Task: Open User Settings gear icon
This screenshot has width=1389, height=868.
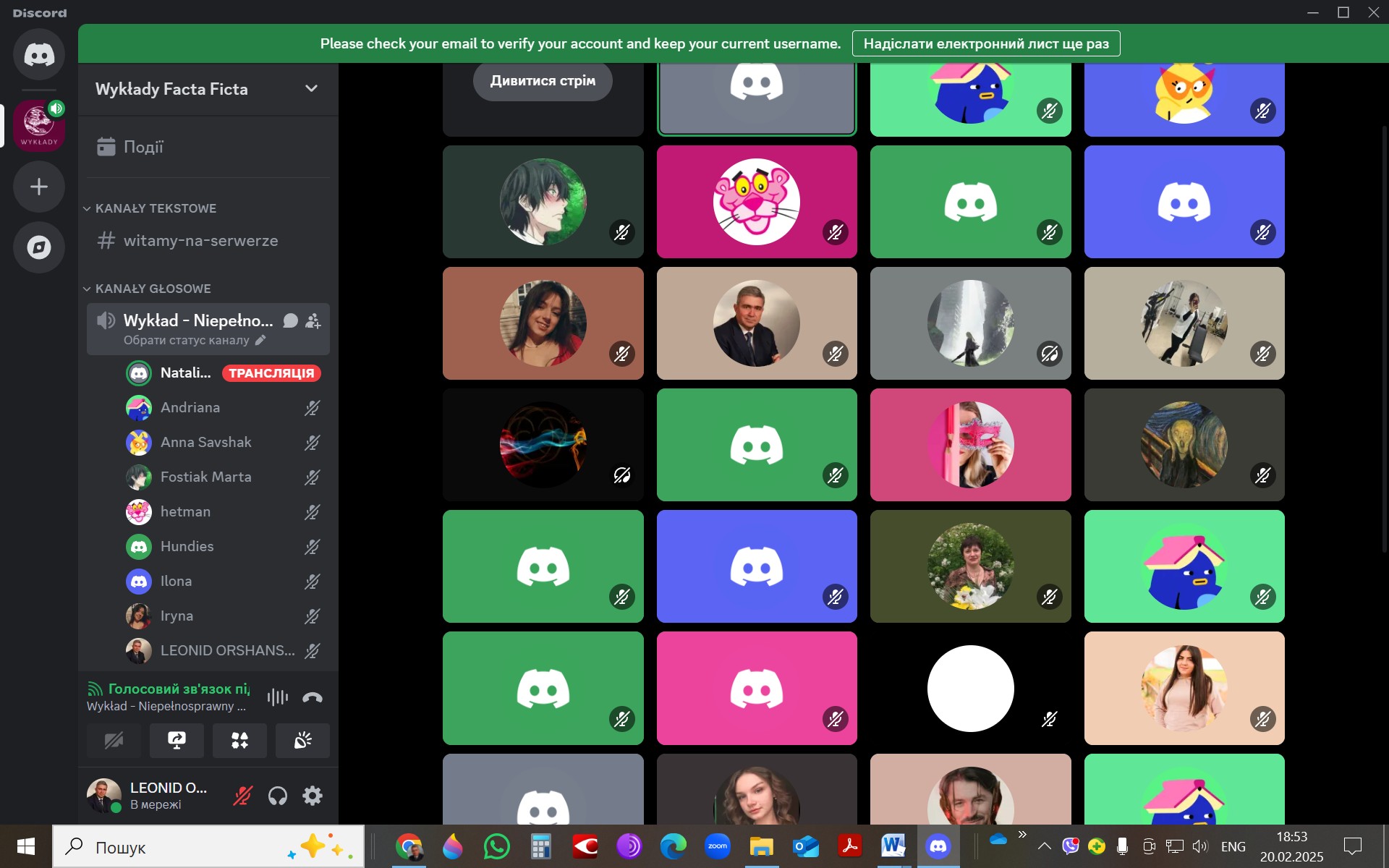Action: [x=313, y=796]
